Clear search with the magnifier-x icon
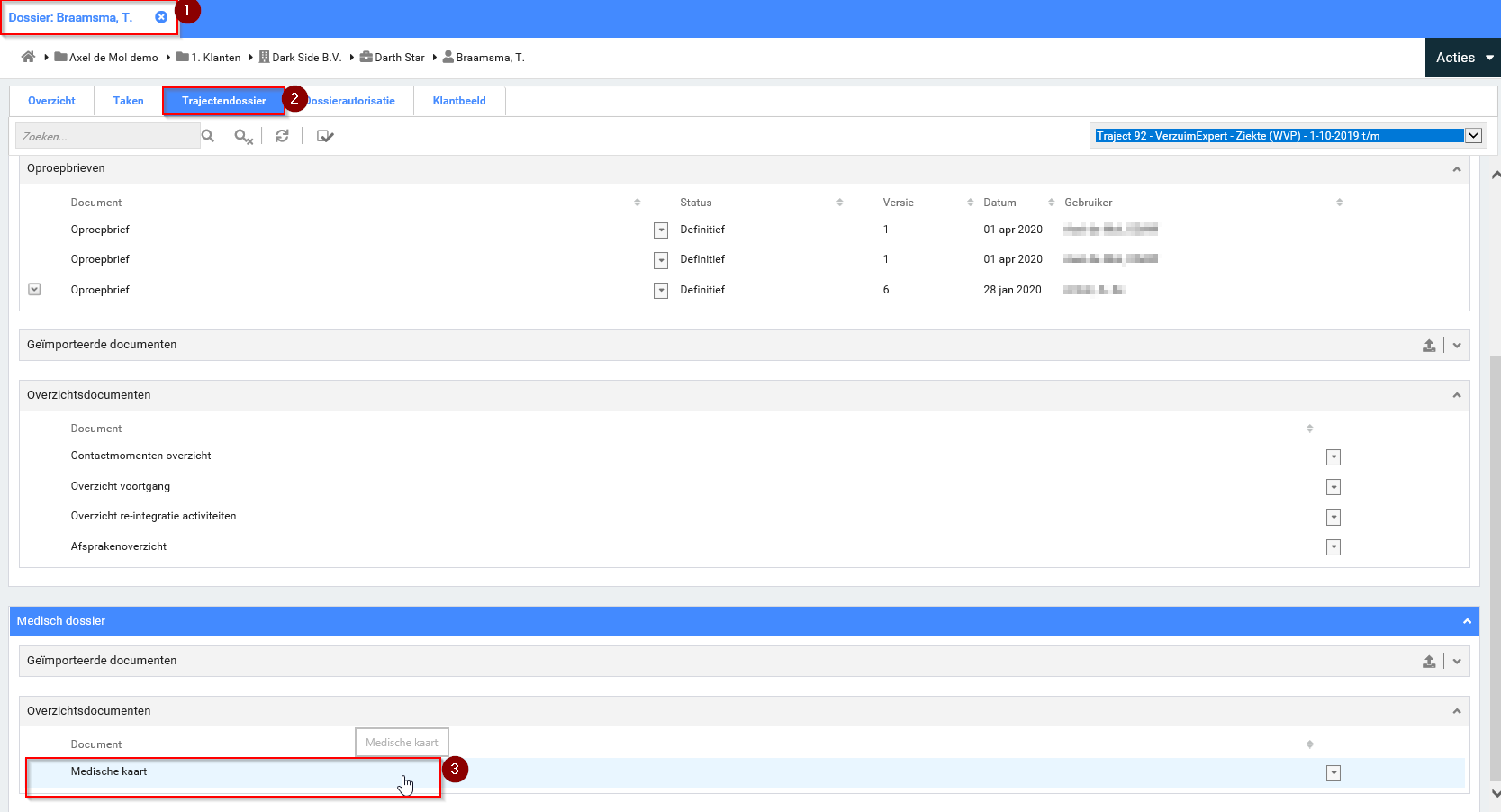Screen dimensions: 1501x812 coord(243,137)
